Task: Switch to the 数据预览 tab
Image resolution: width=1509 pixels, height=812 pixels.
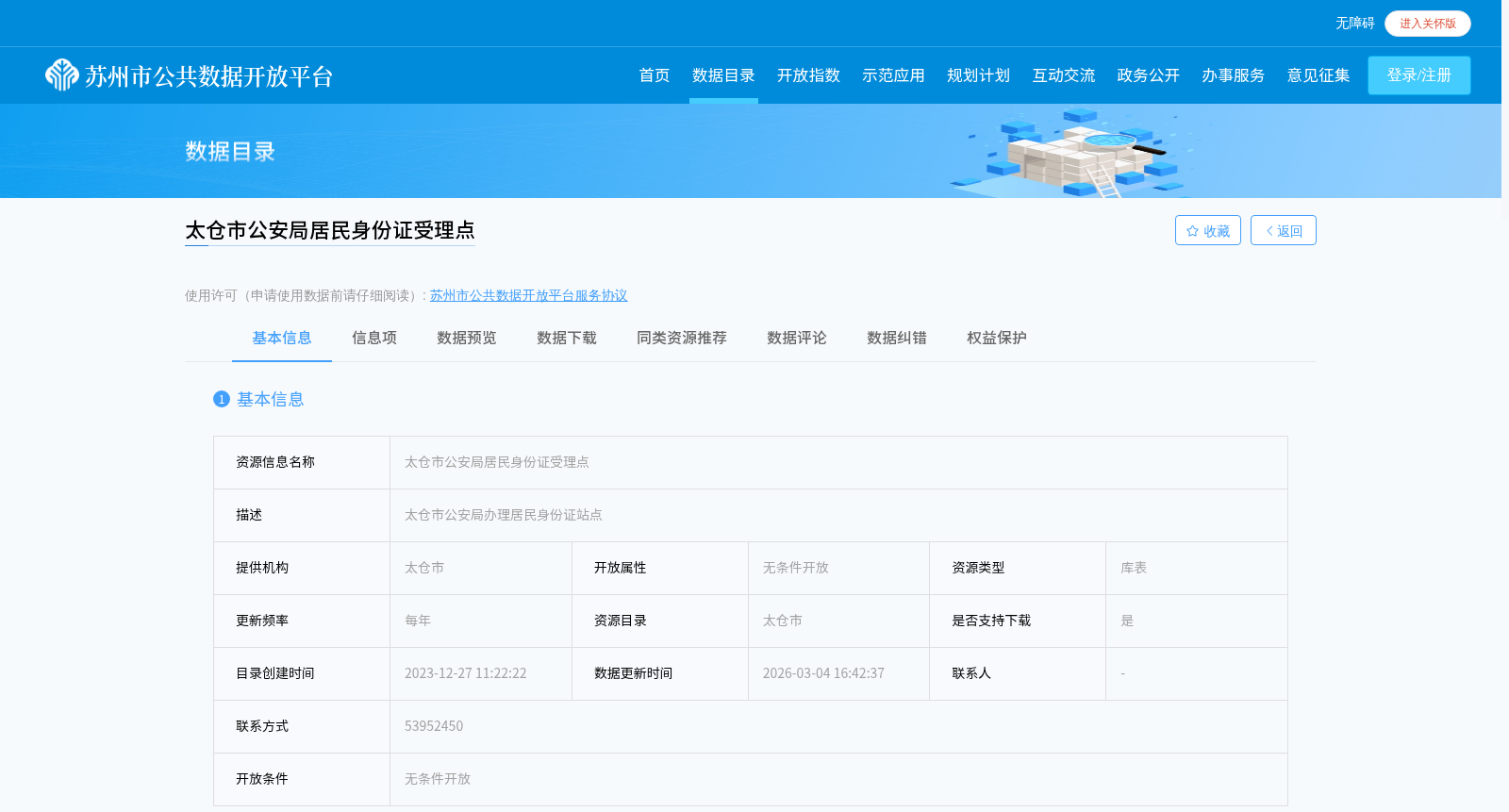Action: (467, 338)
